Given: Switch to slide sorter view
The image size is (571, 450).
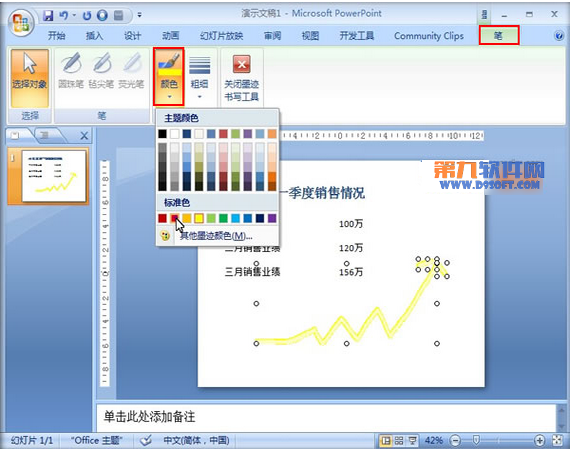Looking at the screenshot, I should [399, 441].
